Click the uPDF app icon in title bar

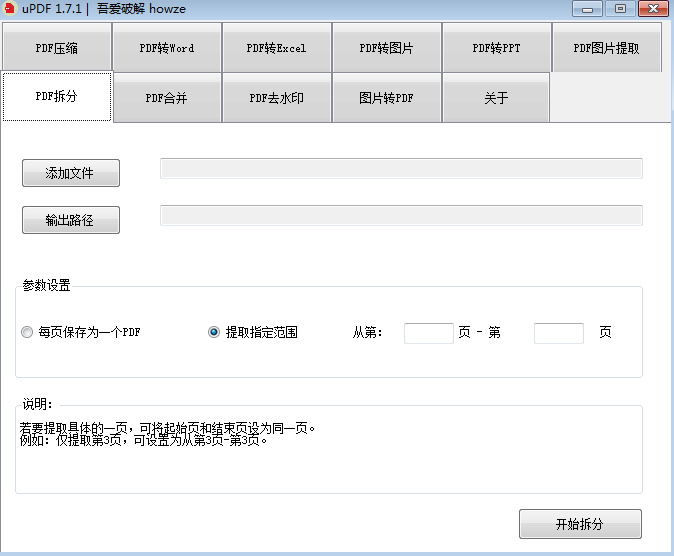click(x=9, y=8)
